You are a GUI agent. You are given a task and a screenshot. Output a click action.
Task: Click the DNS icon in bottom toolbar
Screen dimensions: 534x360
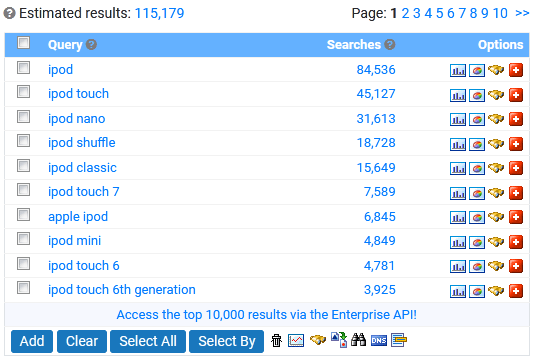(379, 340)
